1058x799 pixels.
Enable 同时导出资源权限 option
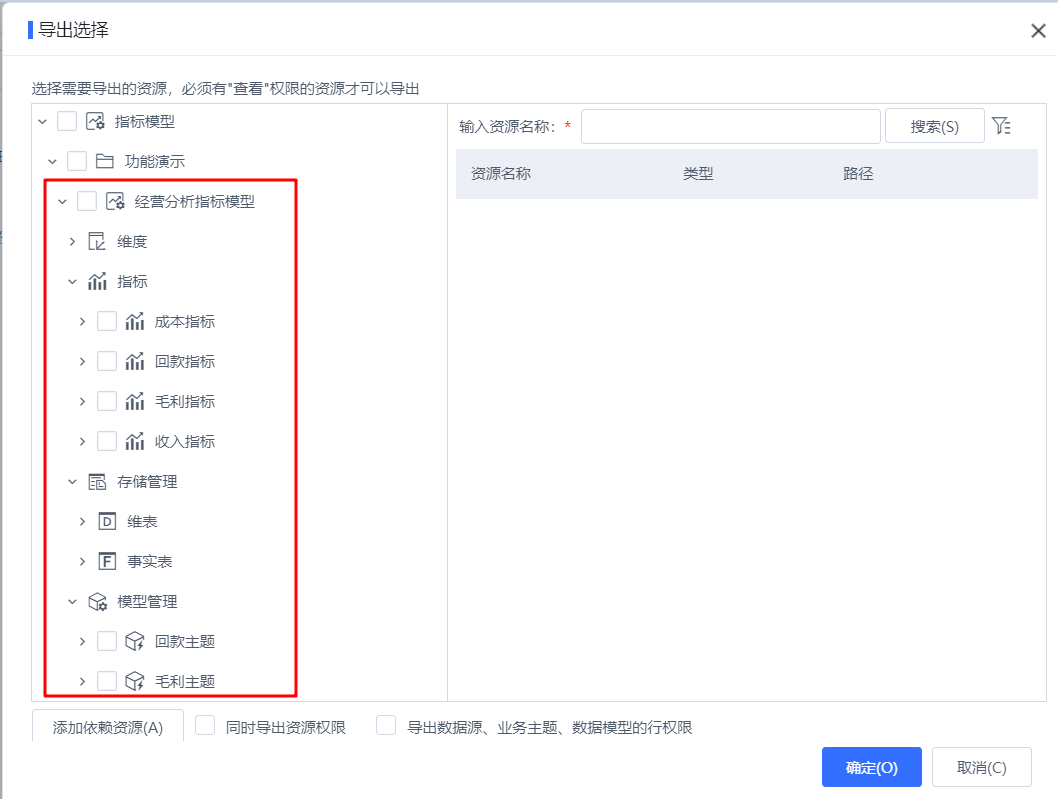tap(205, 725)
